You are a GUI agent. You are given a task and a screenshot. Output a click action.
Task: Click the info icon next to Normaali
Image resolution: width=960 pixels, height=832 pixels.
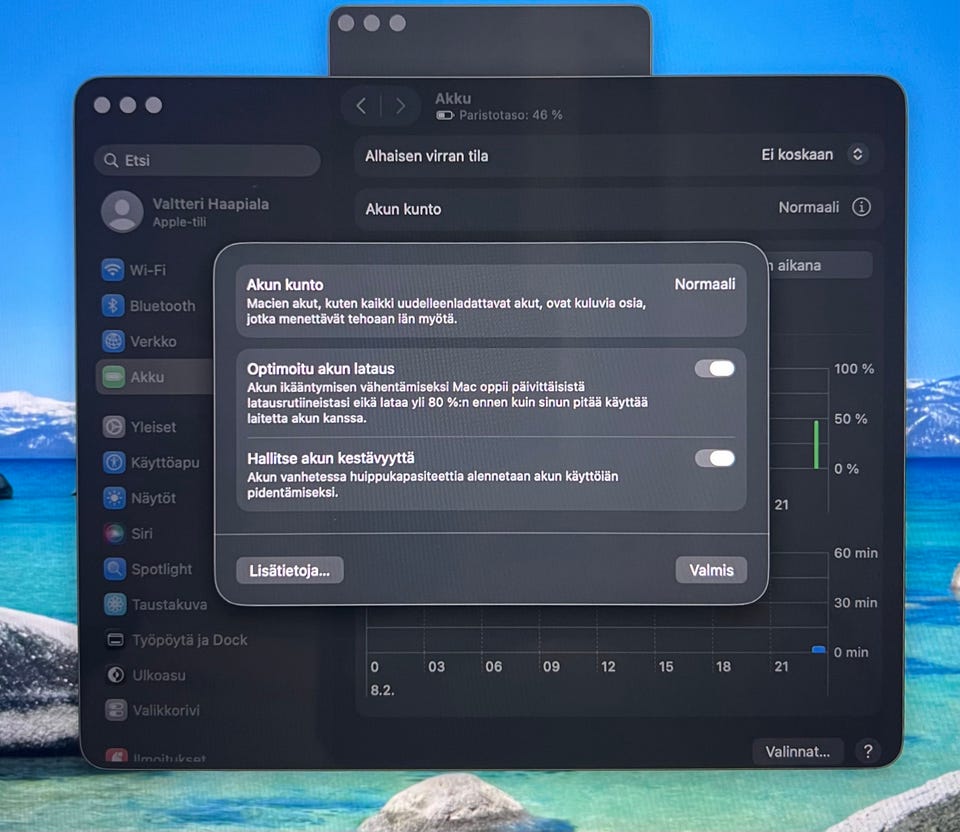[x=861, y=207]
